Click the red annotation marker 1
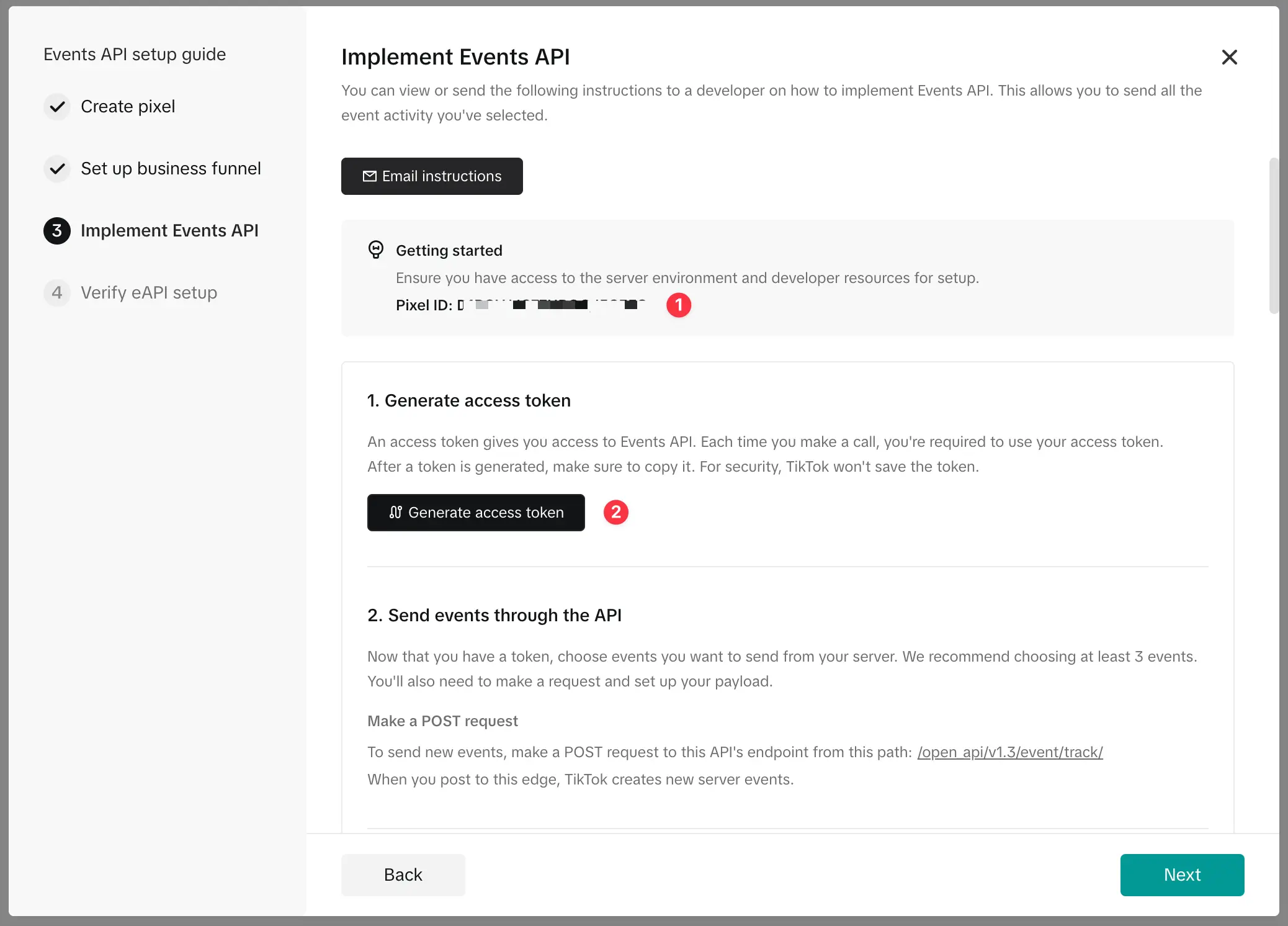 679,305
